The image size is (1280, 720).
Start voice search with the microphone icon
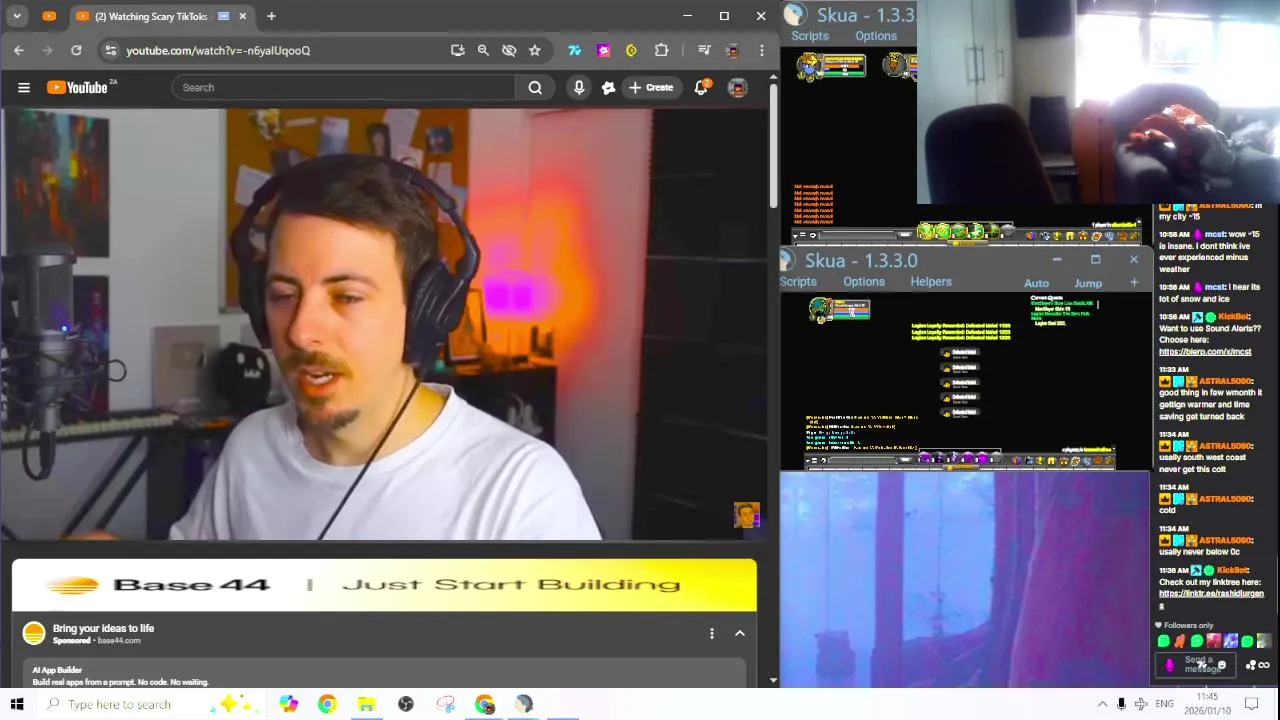click(x=579, y=88)
